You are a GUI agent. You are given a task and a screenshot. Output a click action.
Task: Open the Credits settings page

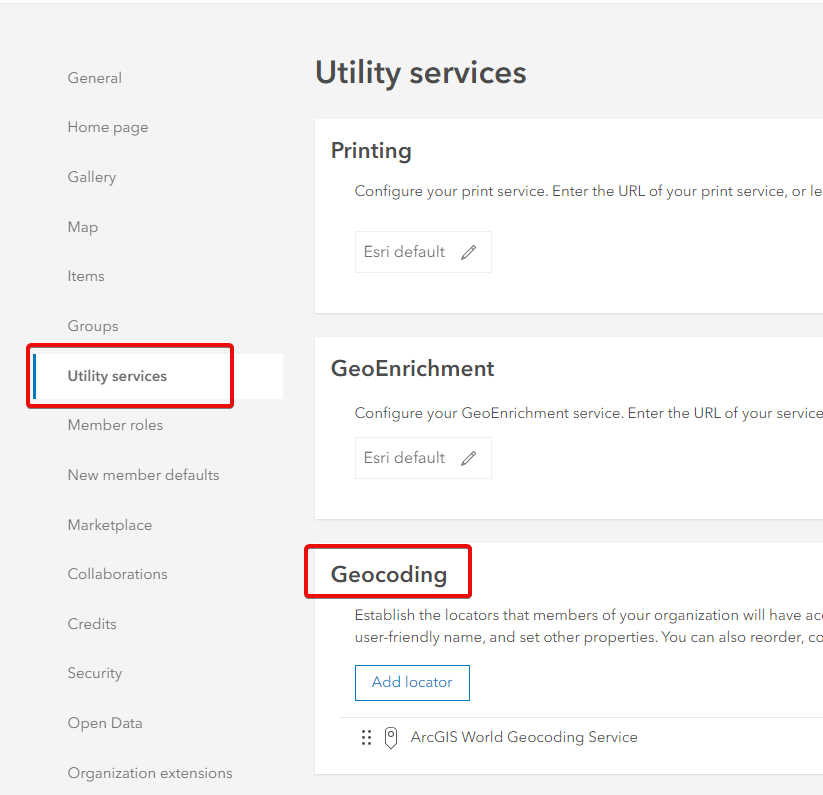coord(92,624)
